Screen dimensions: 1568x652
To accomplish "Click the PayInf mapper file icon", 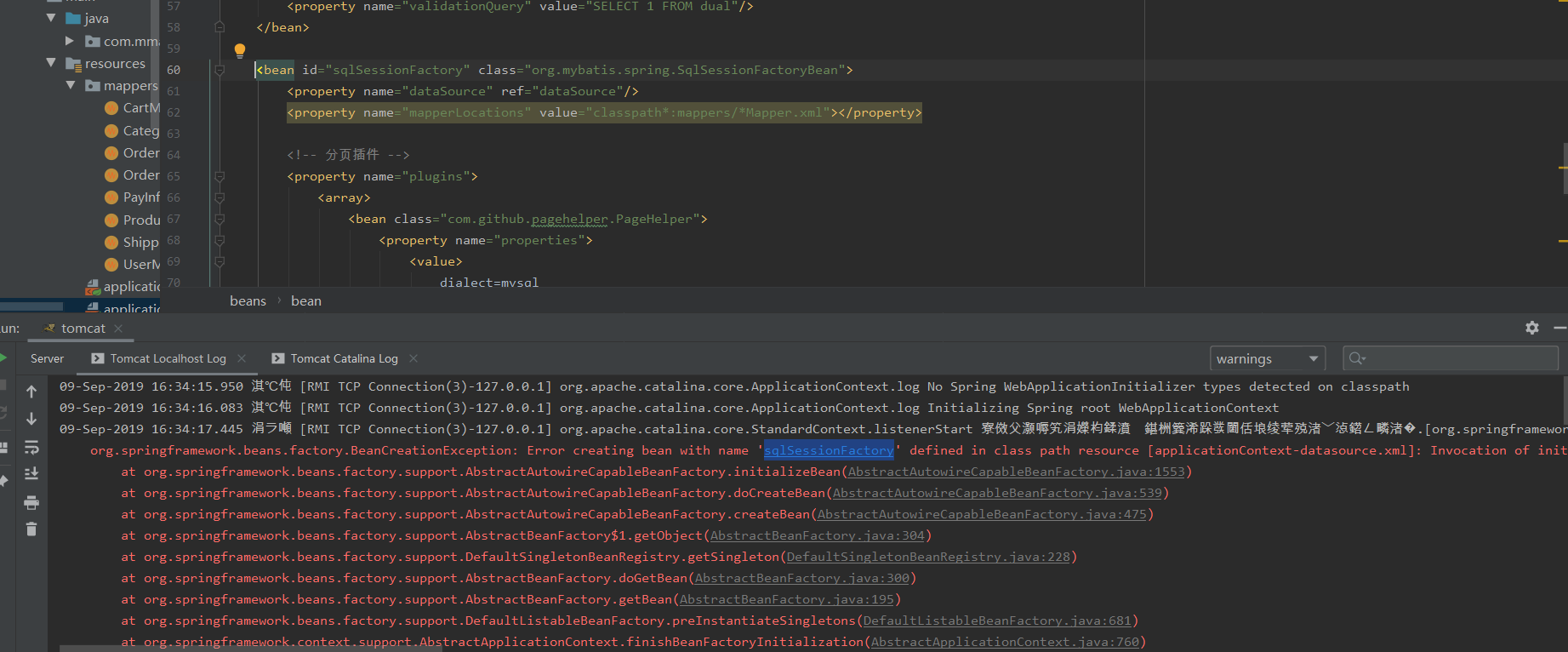I will click(111, 197).
